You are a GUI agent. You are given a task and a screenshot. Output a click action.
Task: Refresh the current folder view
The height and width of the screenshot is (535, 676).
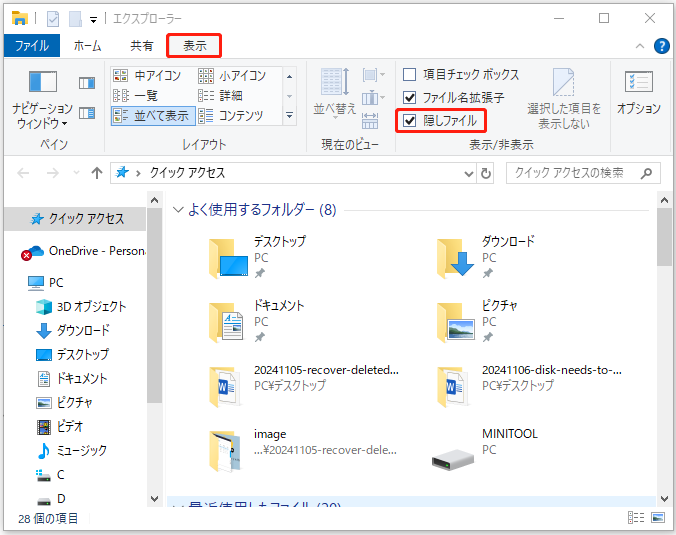pos(486,173)
